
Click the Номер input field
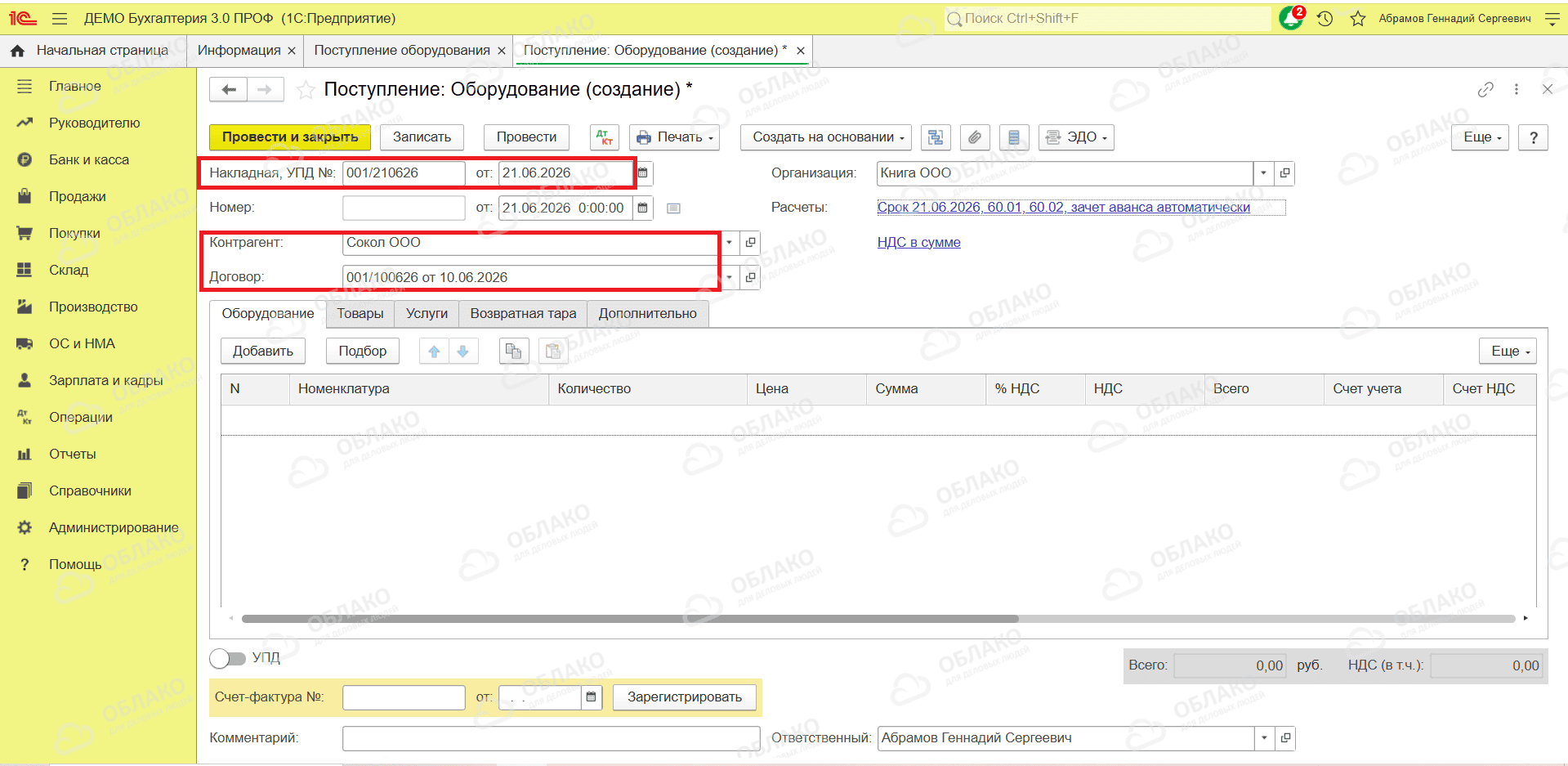404,208
